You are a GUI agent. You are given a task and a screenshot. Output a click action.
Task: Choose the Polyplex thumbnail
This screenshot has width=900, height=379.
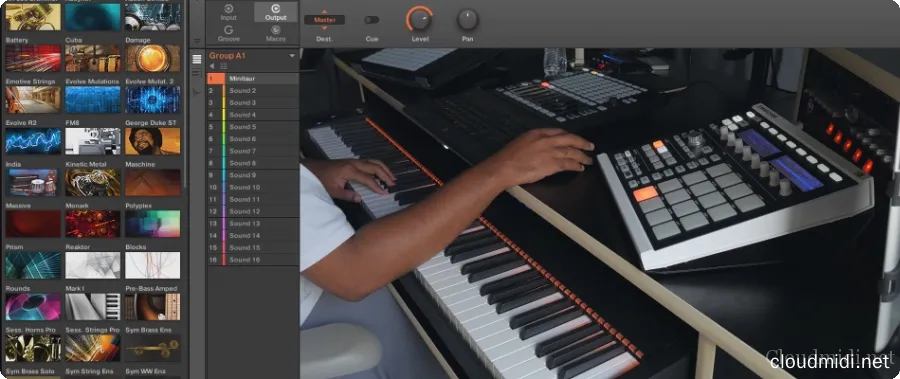153,224
